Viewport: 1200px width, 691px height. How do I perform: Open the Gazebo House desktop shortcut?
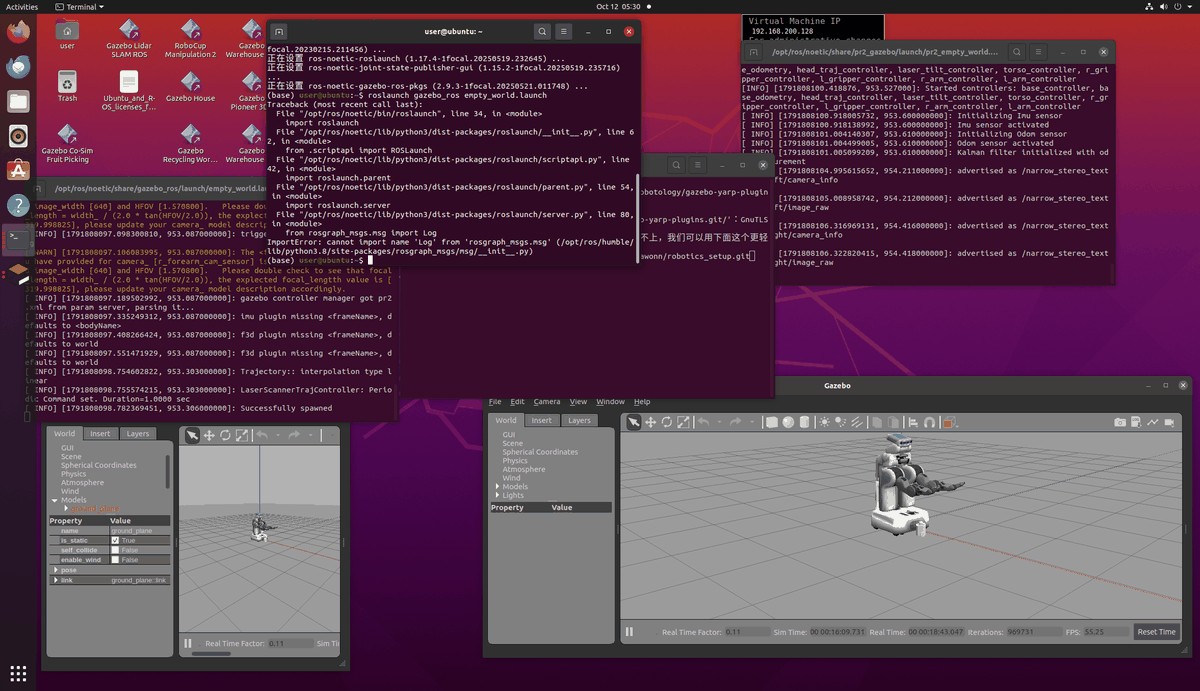[190, 85]
